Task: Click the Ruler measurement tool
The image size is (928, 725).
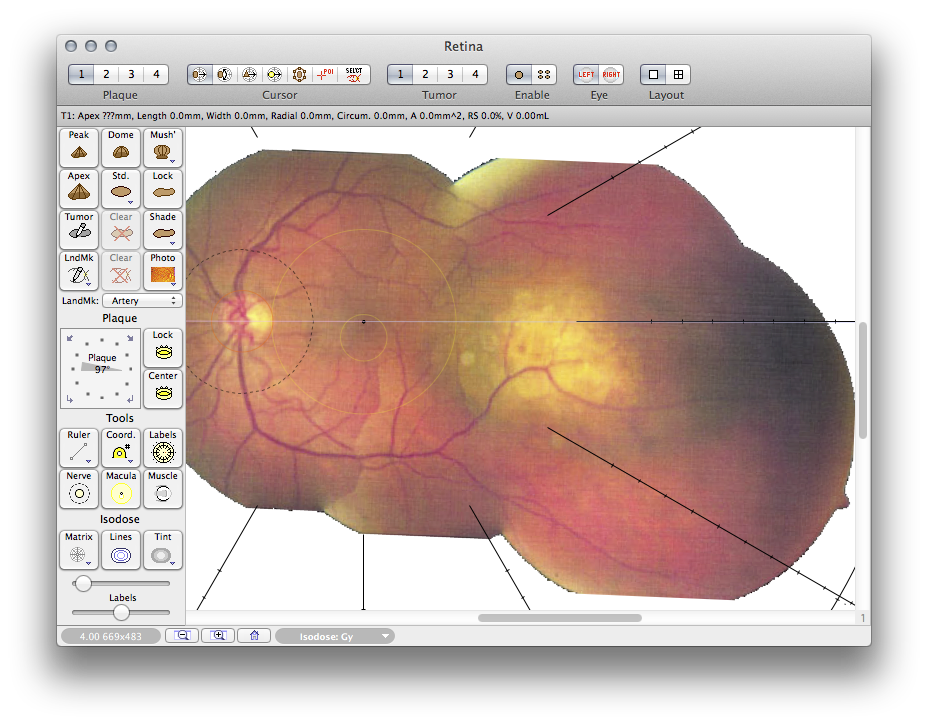Action: click(79, 448)
